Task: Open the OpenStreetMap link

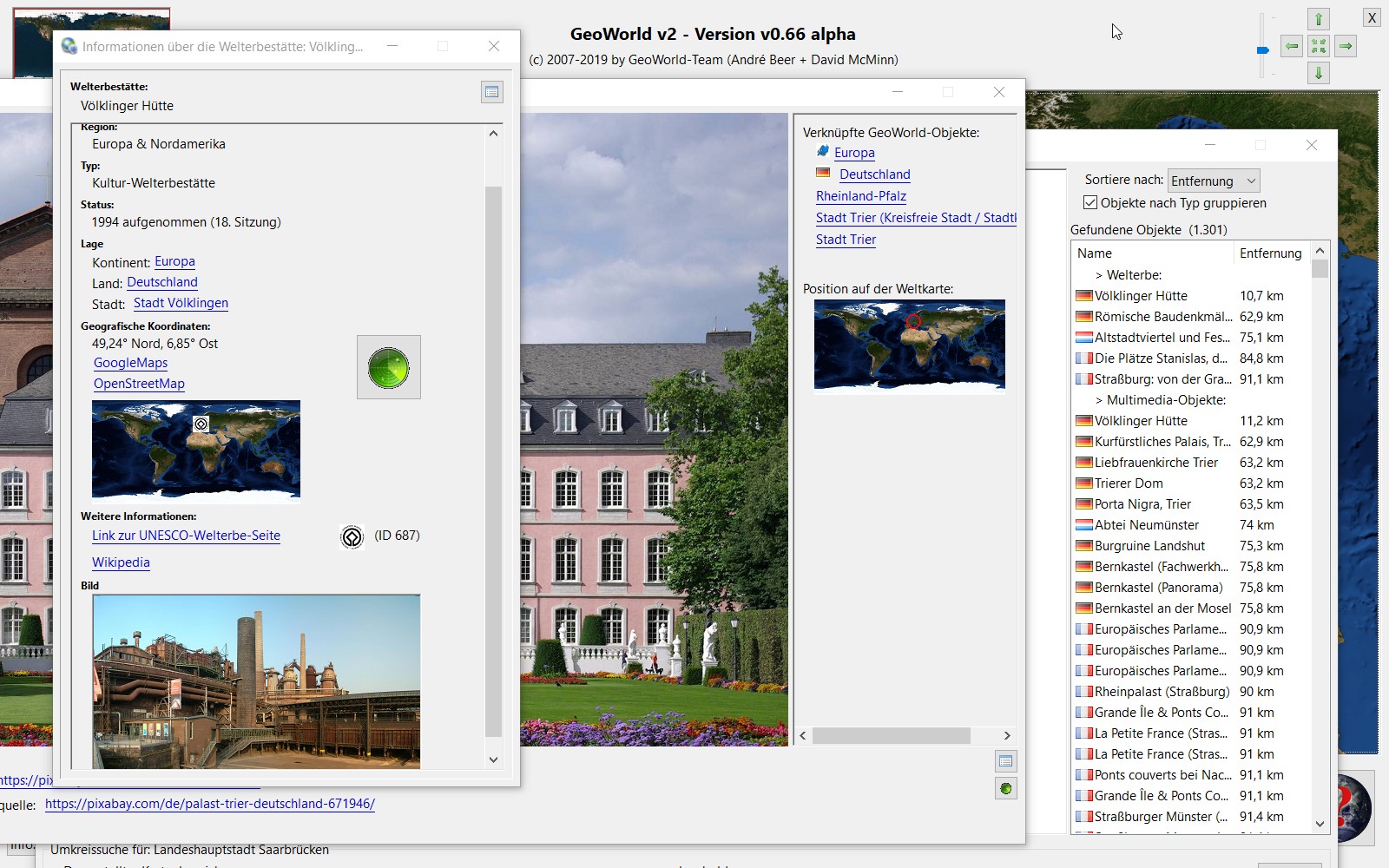Action: pyautogui.click(x=139, y=384)
